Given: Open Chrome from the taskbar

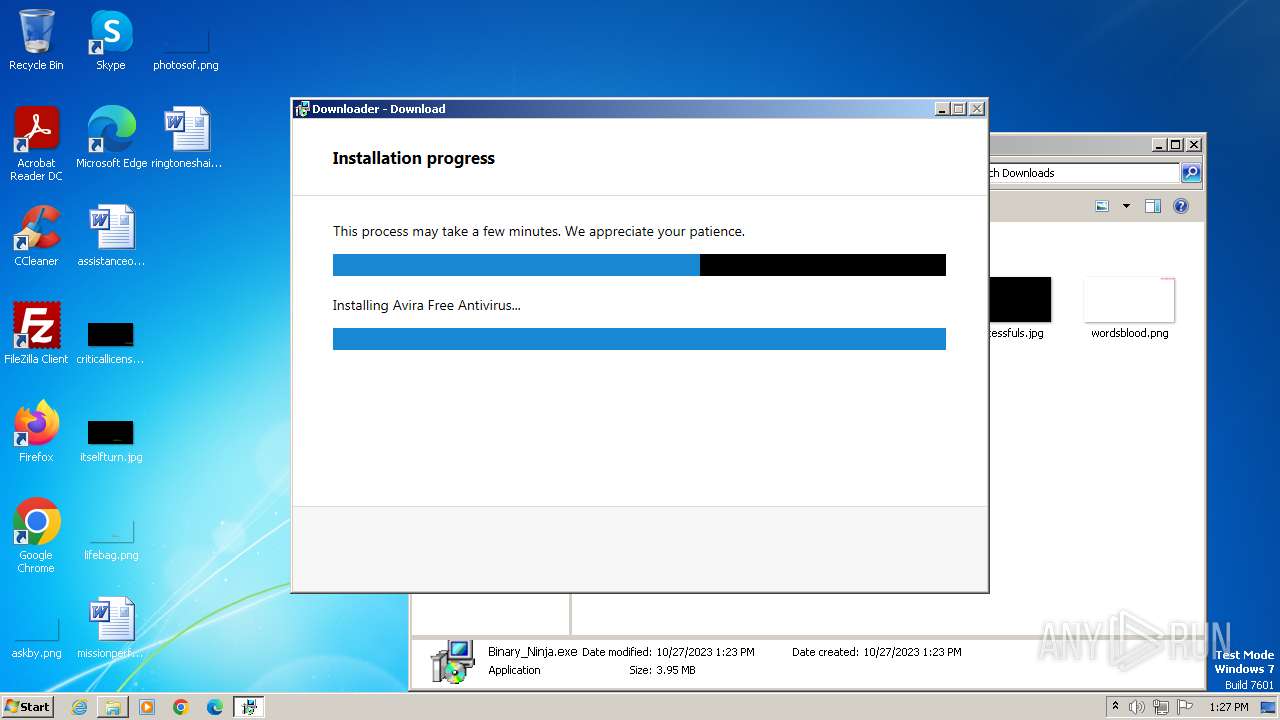Looking at the screenshot, I should point(181,707).
